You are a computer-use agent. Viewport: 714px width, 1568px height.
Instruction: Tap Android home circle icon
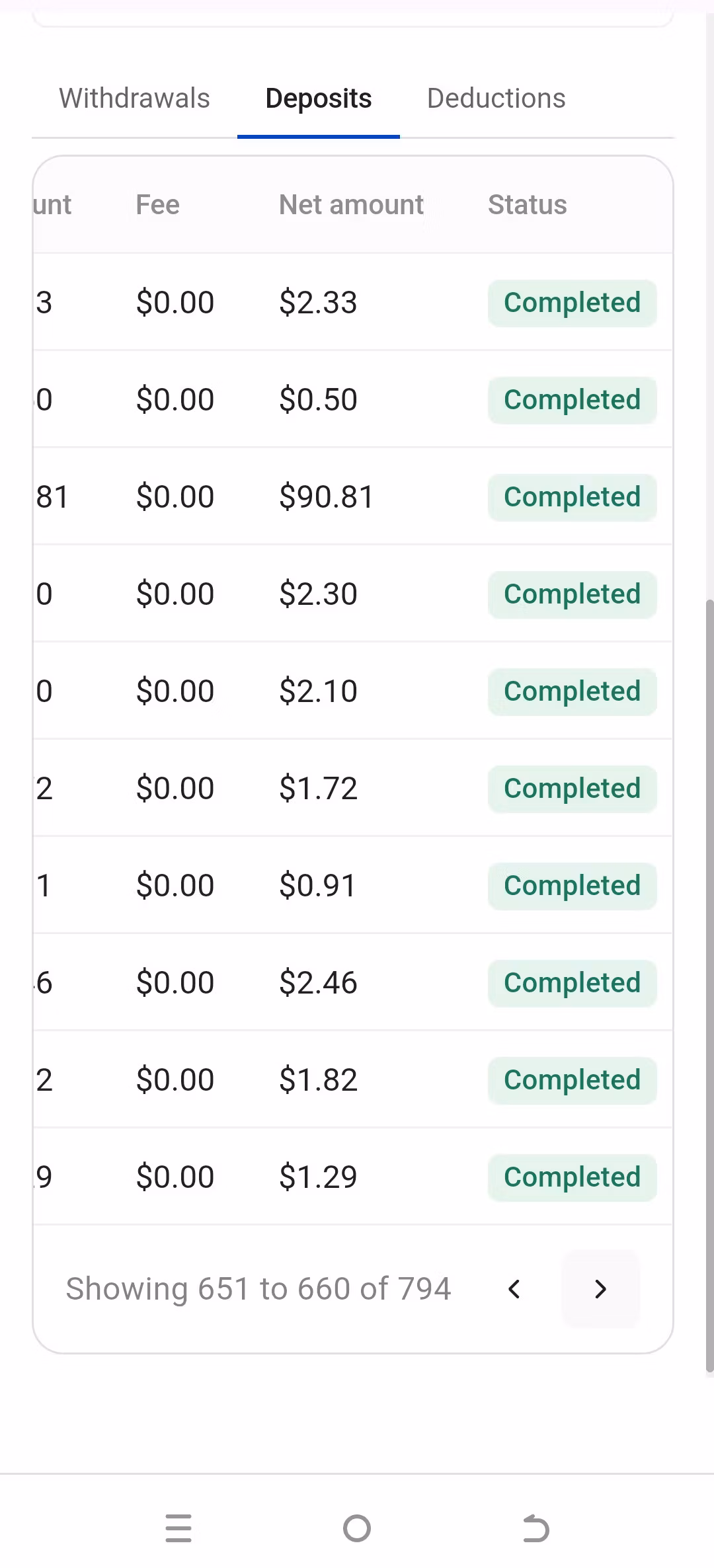coord(357,1528)
